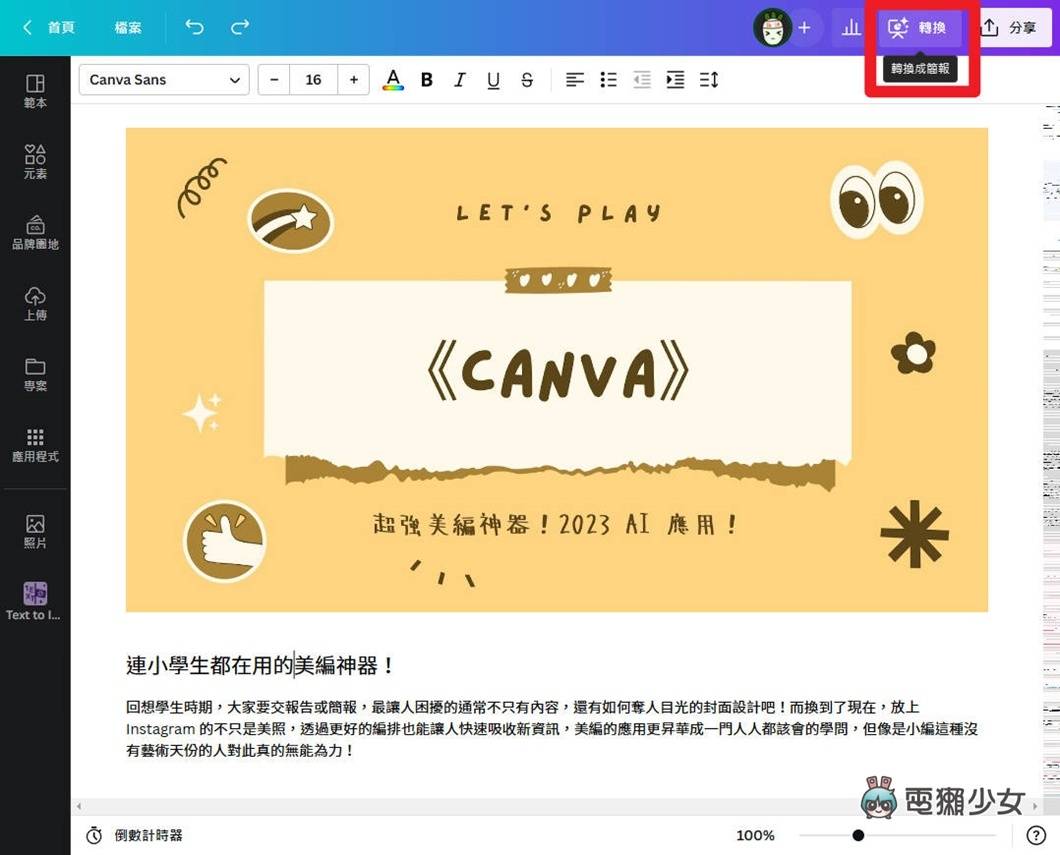This screenshot has width=1060, height=855.
Task: Click the font size field showing 16
Action: pyautogui.click(x=314, y=80)
